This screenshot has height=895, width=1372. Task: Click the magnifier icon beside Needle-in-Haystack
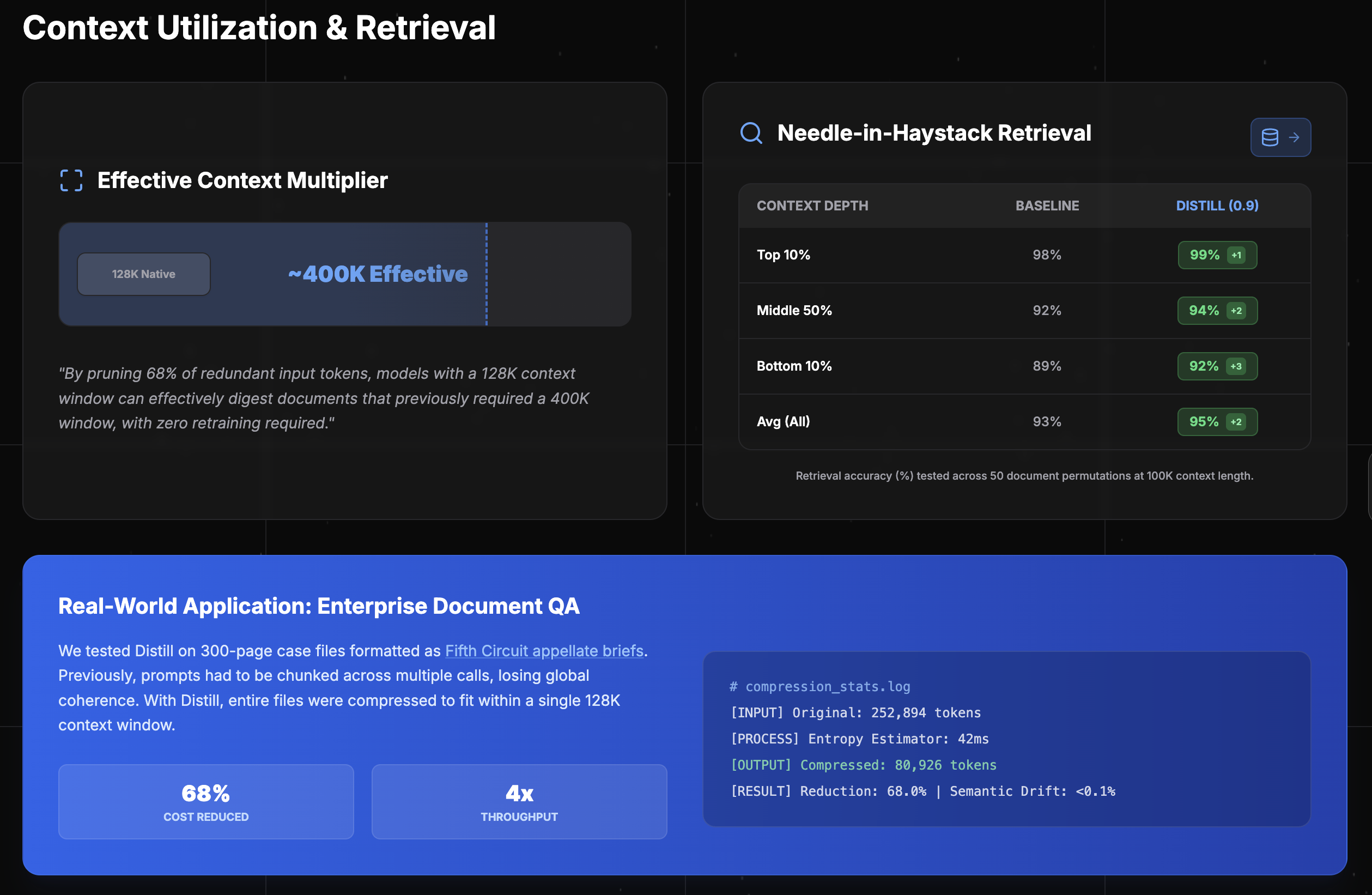(x=750, y=133)
